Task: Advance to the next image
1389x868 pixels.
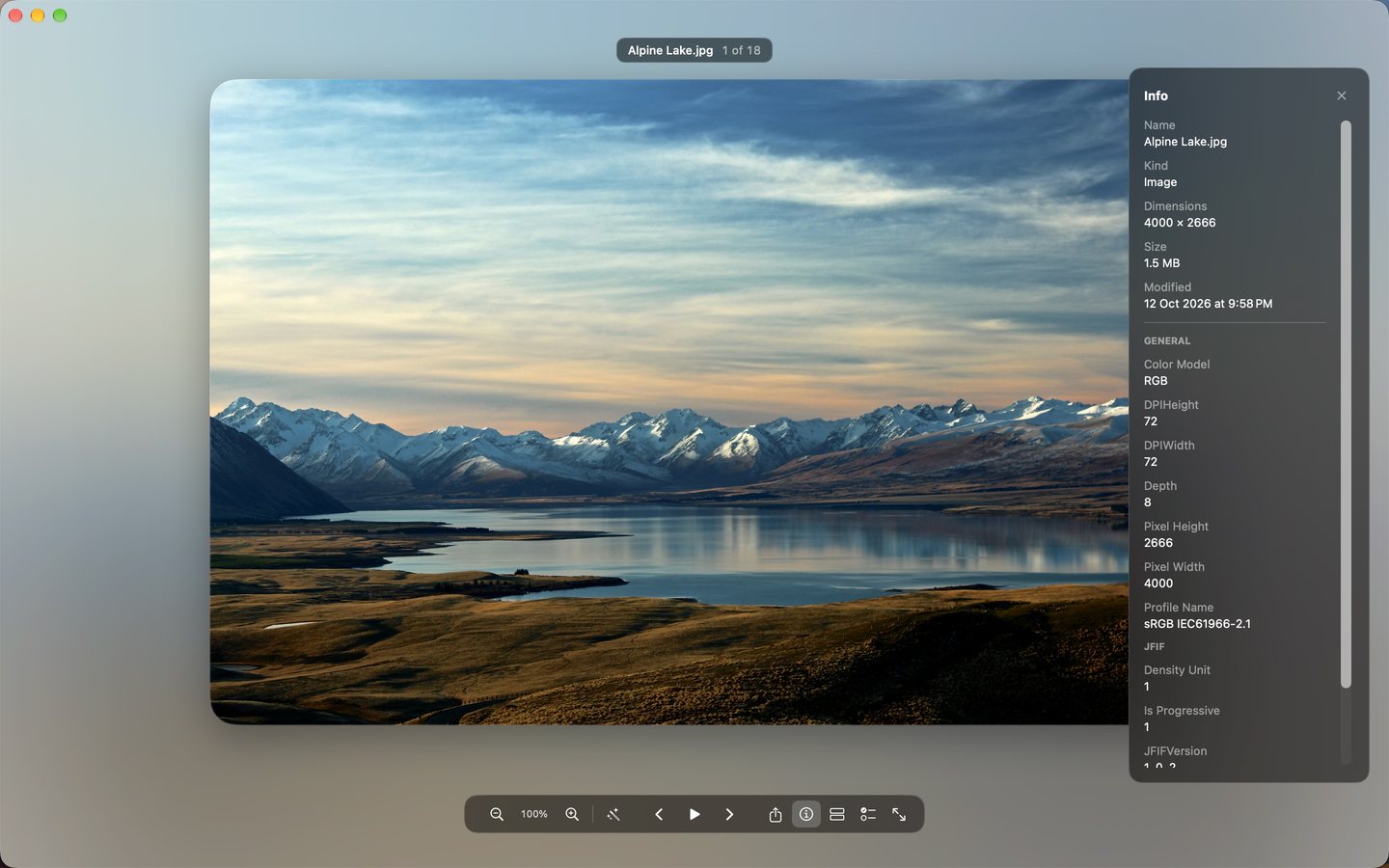Action: pos(729,814)
